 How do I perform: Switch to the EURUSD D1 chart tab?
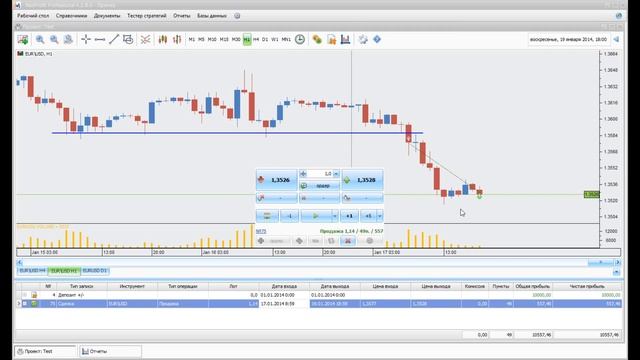94,271
